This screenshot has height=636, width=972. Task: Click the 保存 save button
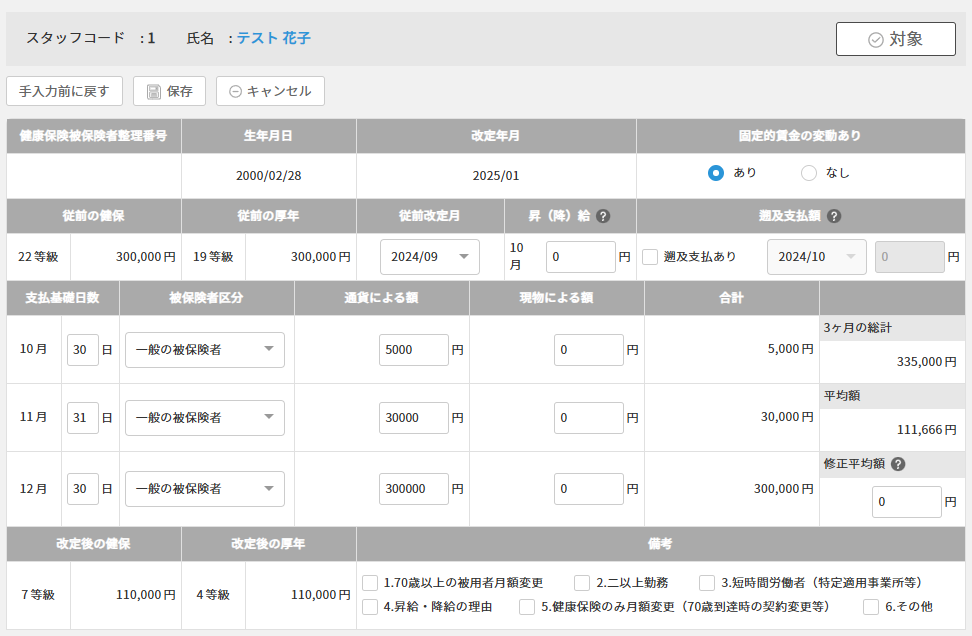(x=169, y=91)
